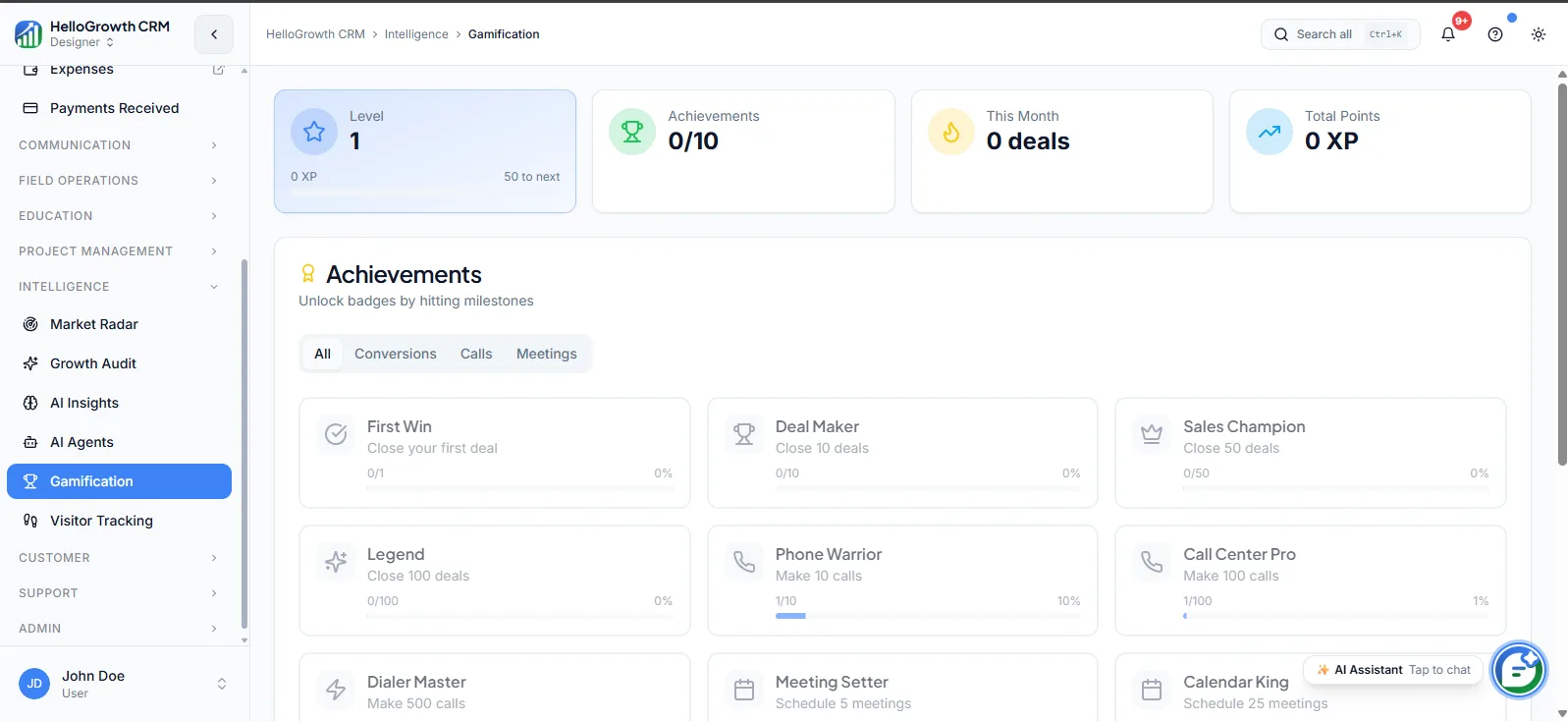Expand the Customer section
1568x721 pixels.
(x=118, y=558)
